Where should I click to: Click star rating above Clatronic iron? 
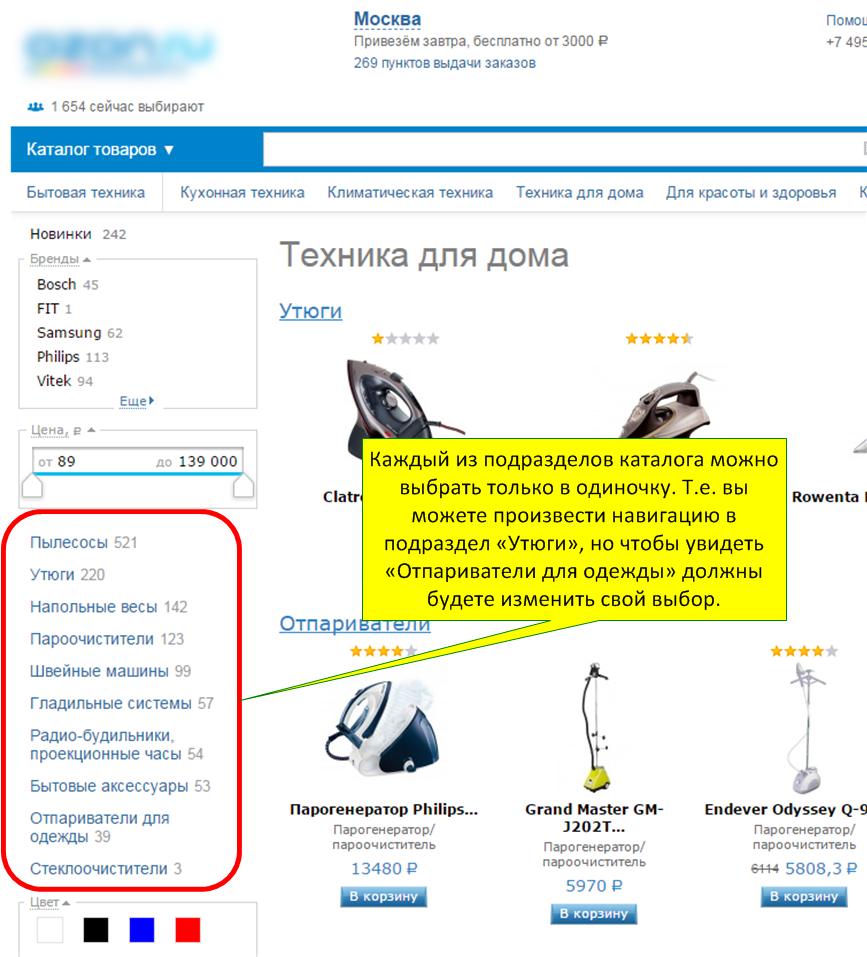405,339
